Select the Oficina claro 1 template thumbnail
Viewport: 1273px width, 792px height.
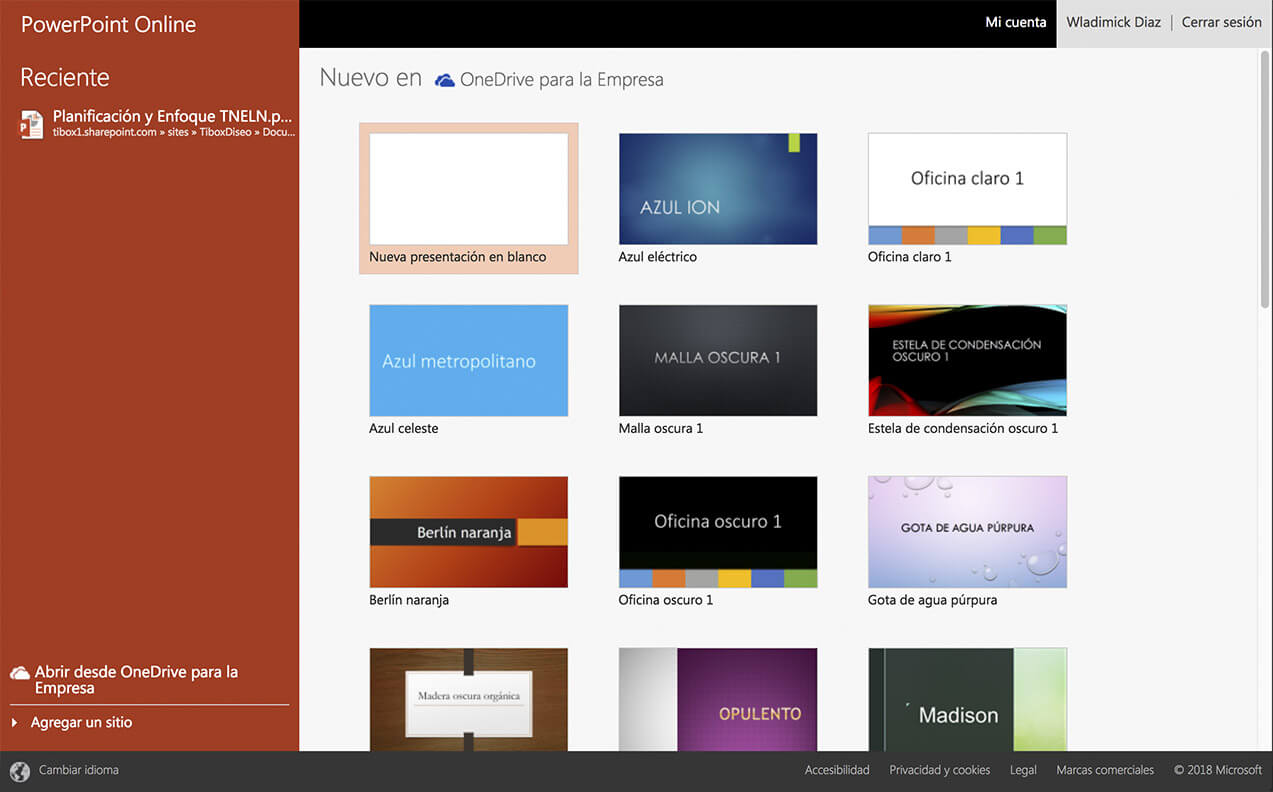click(967, 189)
